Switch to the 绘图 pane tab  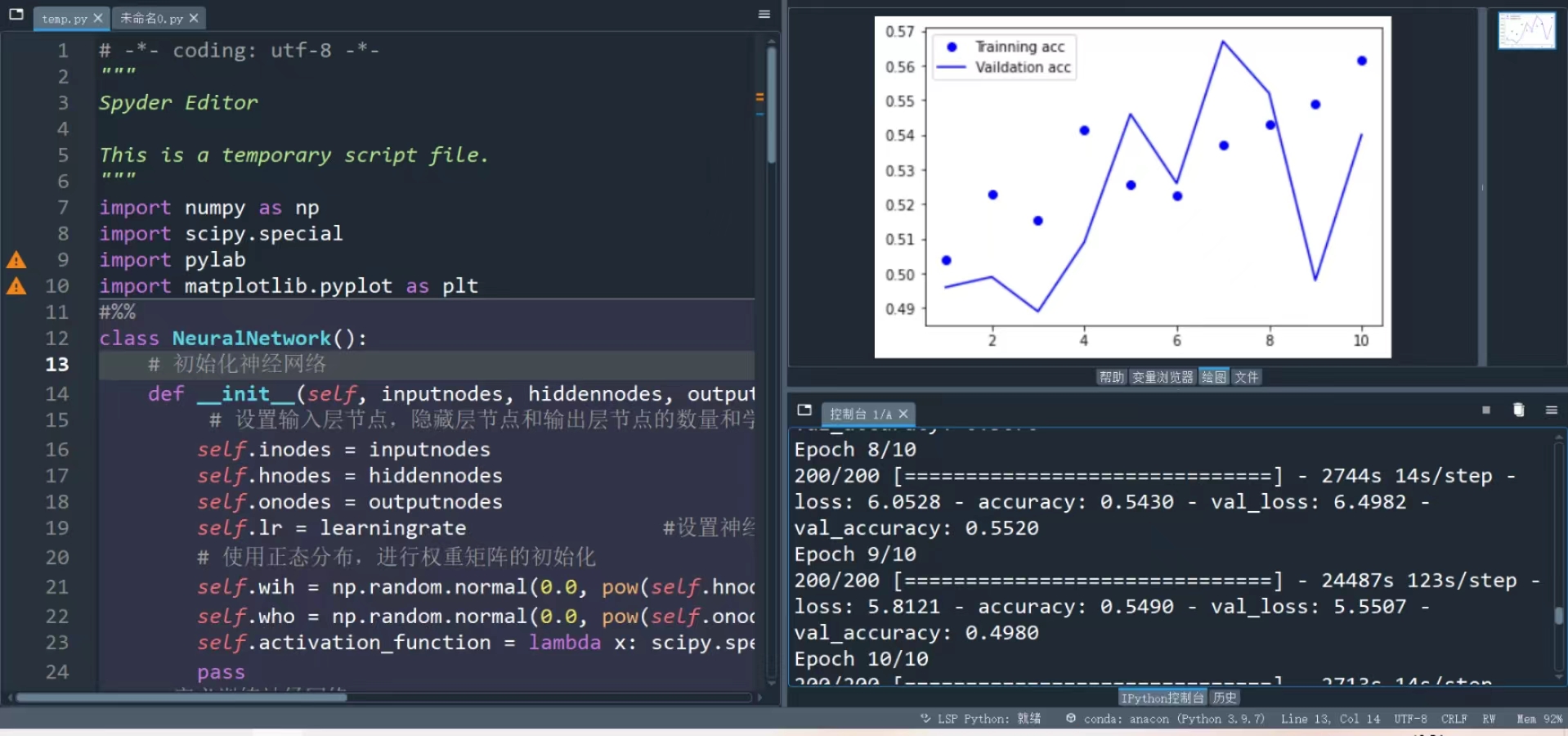pos(1214,377)
